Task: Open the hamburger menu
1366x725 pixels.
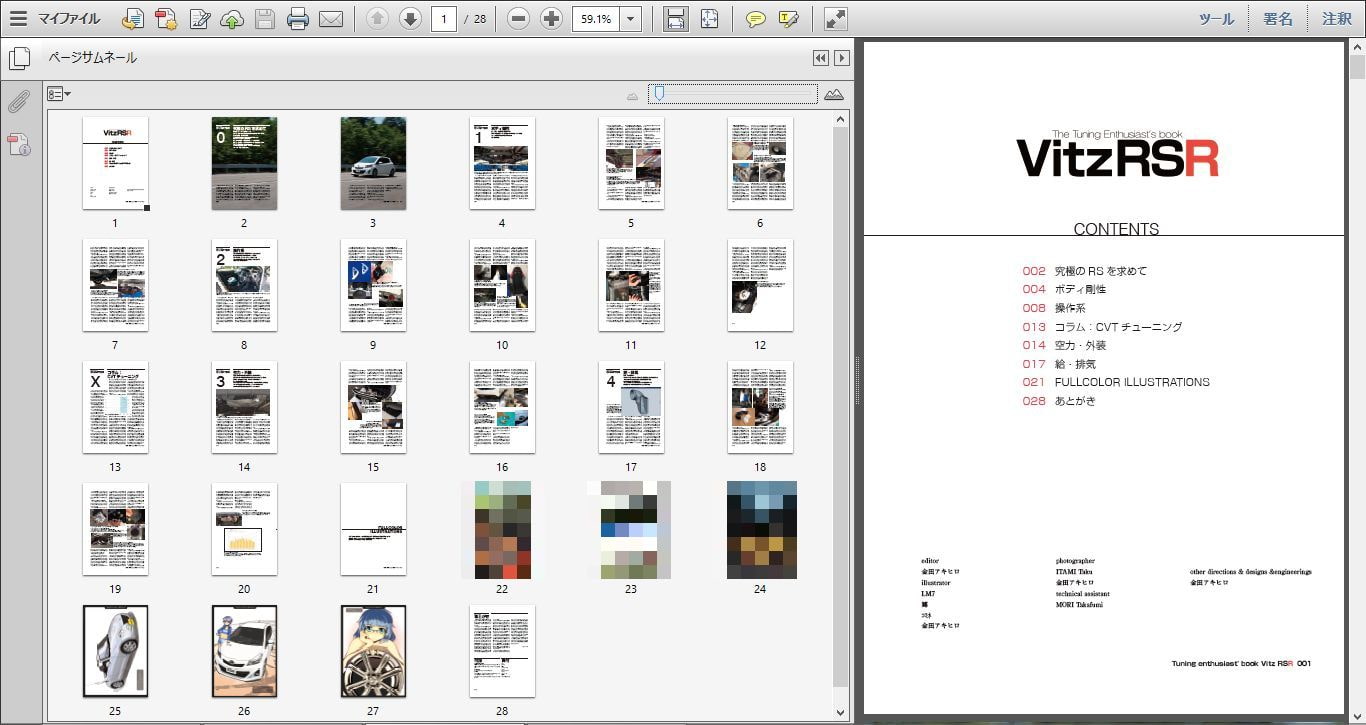Action: pos(17,18)
